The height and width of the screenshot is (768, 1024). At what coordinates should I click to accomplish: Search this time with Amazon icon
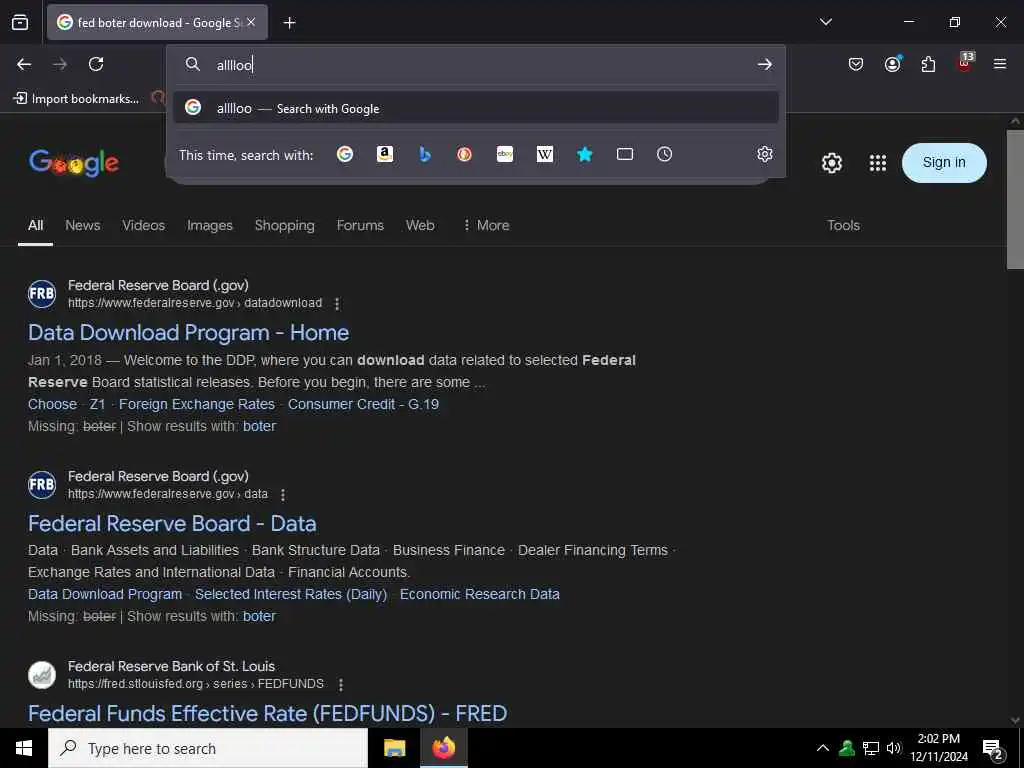click(x=385, y=154)
